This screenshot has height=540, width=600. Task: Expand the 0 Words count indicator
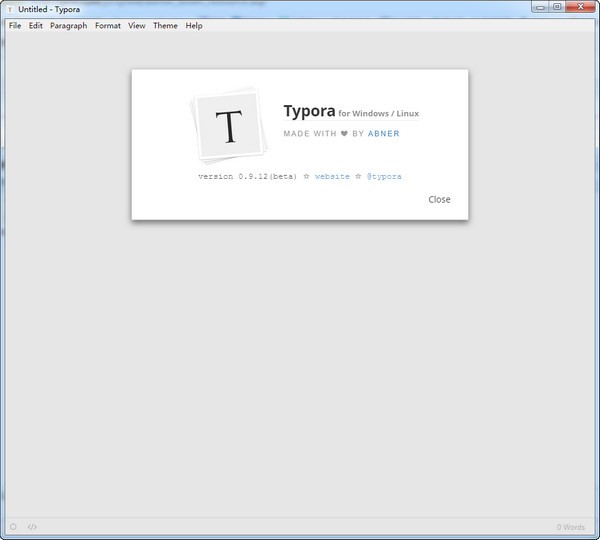point(571,527)
